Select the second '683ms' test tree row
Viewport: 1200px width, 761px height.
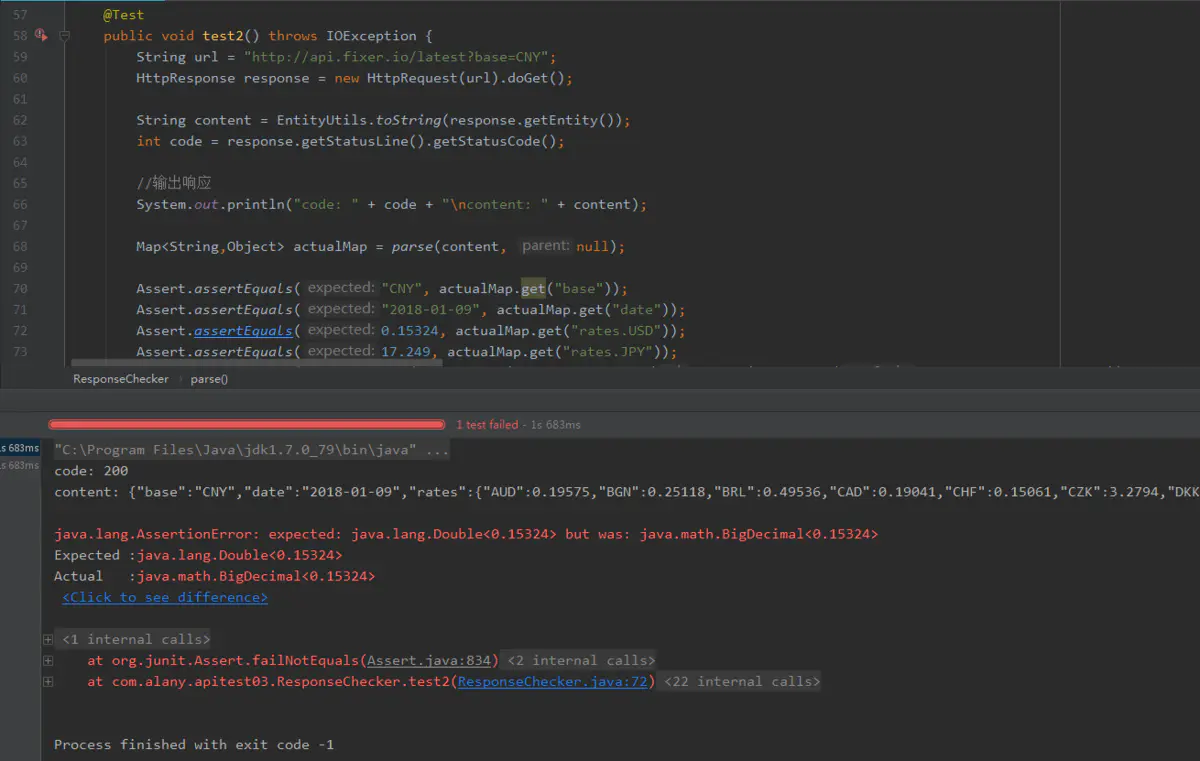point(20,465)
